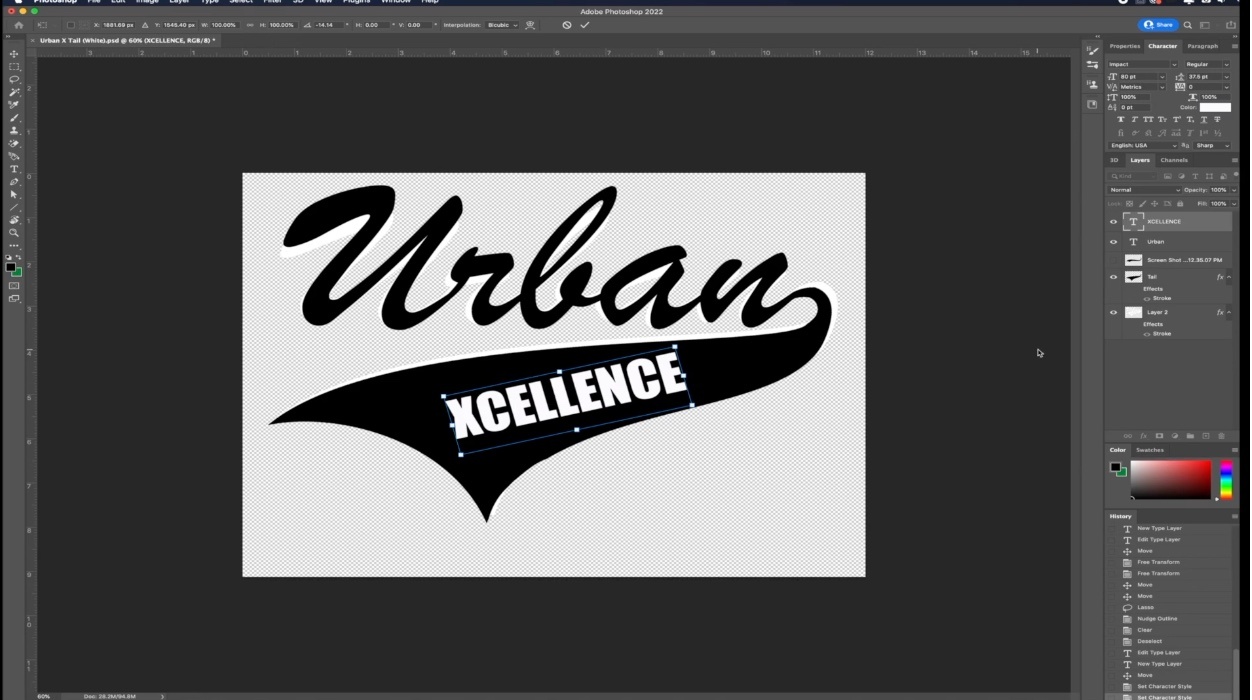Click the Opacity 100% field
This screenshot has height=700, width=1252.
pos(1220,190)
